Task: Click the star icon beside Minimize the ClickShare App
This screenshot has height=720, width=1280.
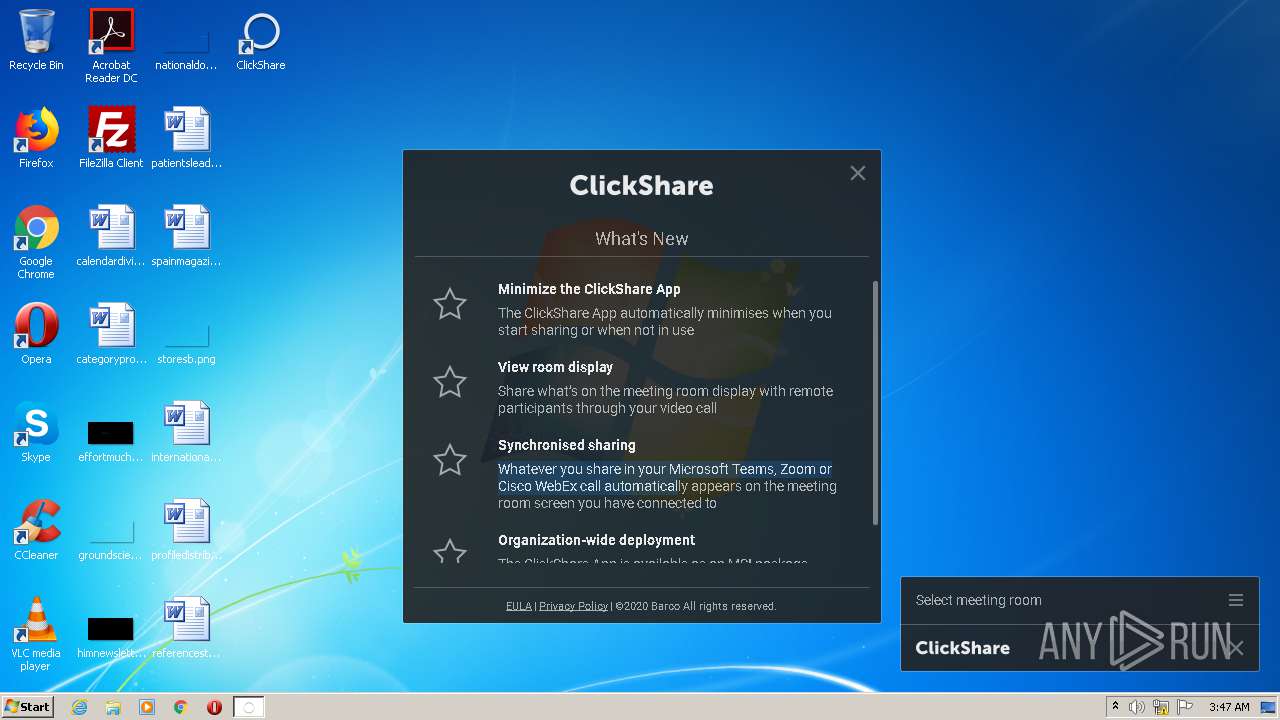Action: pos(450,304)
